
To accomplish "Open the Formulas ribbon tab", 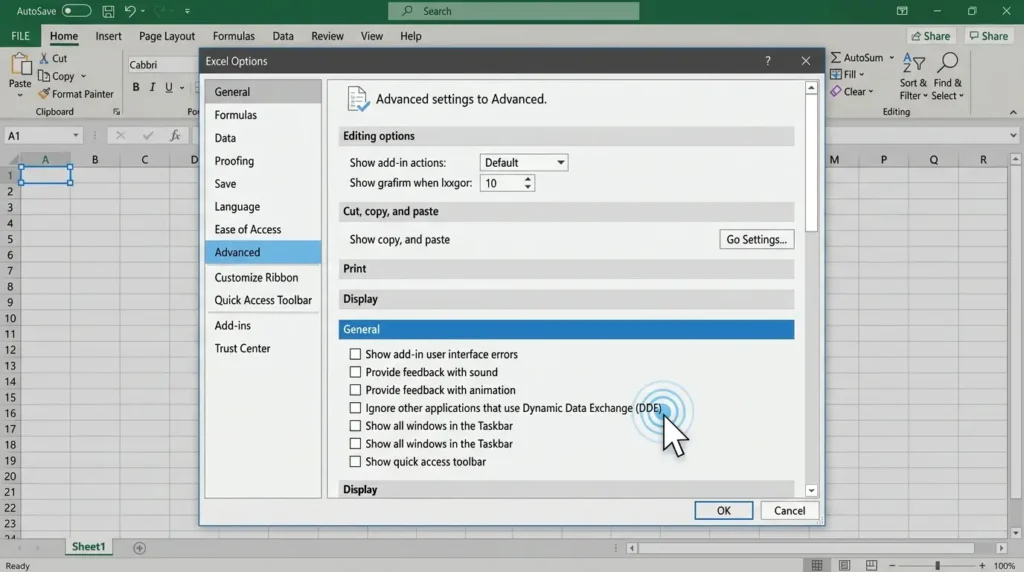I will click(233, 36).
